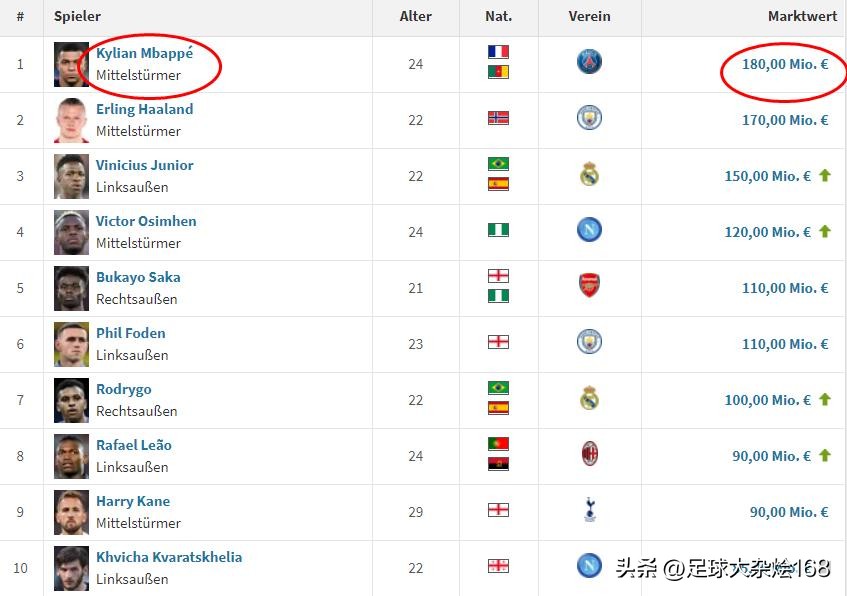Open Kylian Mbappé player profile link
The width and height of the screenshot is (847, 596).
[x=144, y=53]
